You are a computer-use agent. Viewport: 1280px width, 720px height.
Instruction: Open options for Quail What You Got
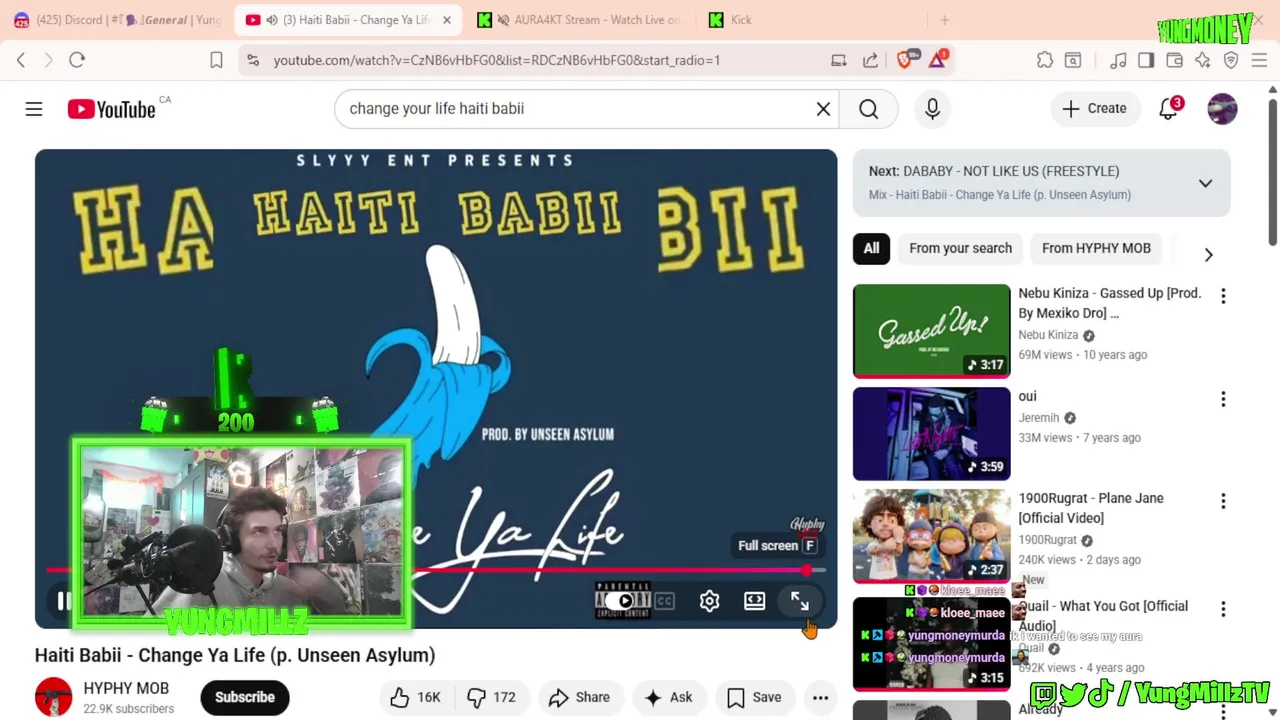click(x=1223, y=609)
